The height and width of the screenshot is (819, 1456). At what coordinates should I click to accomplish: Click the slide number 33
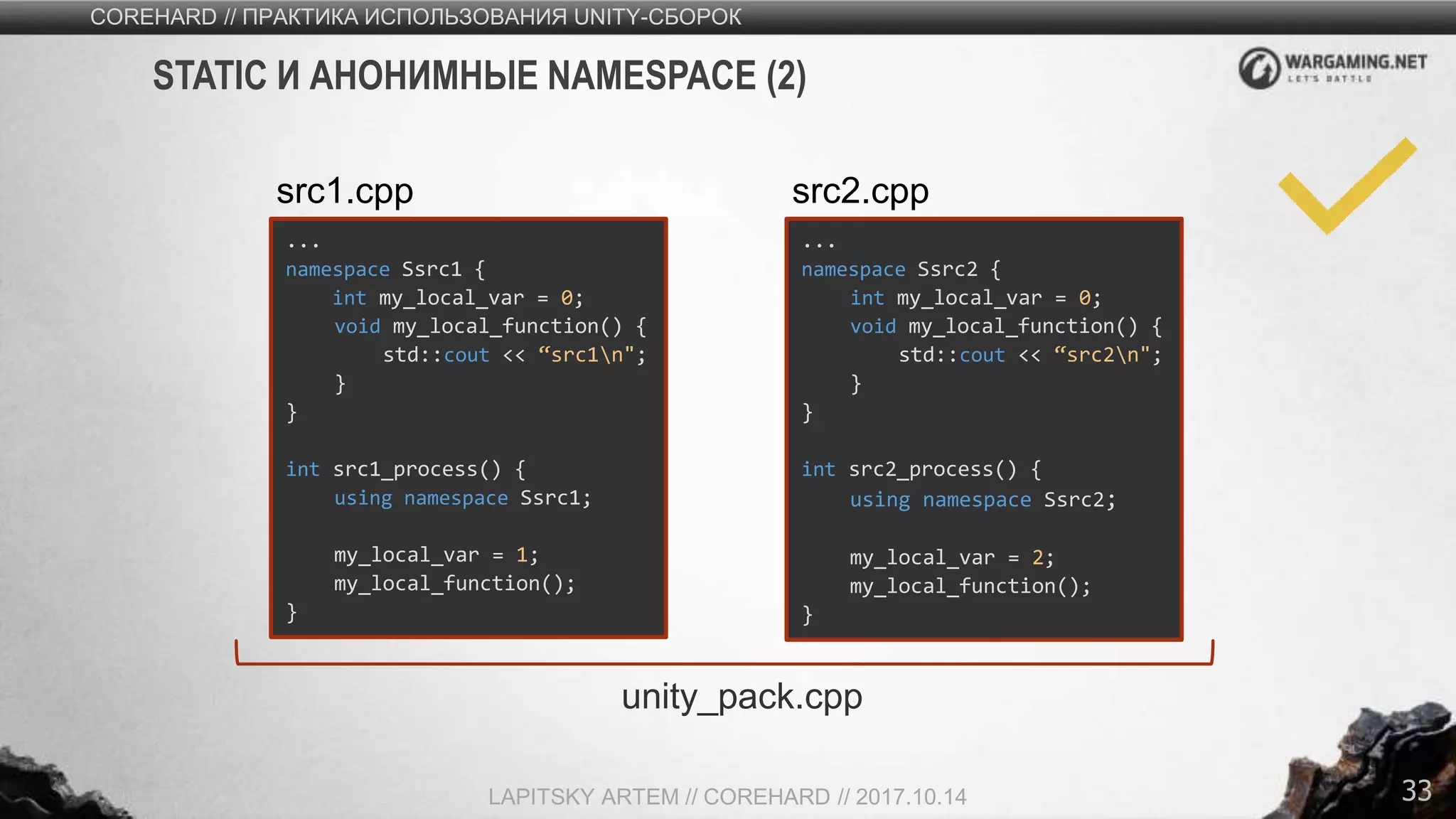[1416, 791]
